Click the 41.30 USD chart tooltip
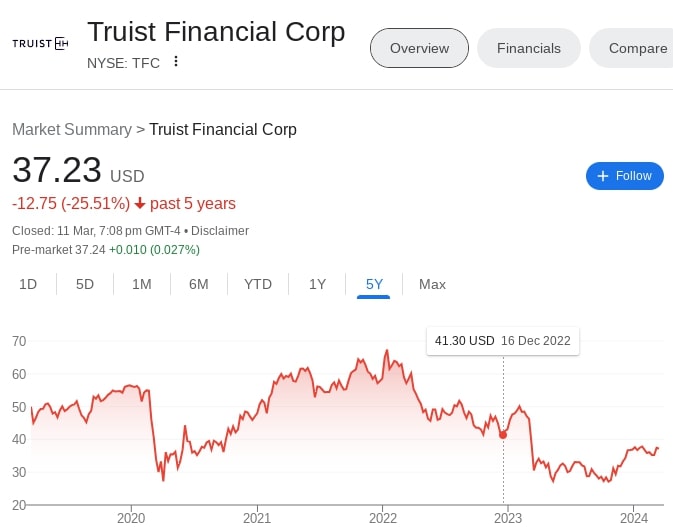Image resolution: width=673 pixels, height=527 pixels. tap(502, 340)
